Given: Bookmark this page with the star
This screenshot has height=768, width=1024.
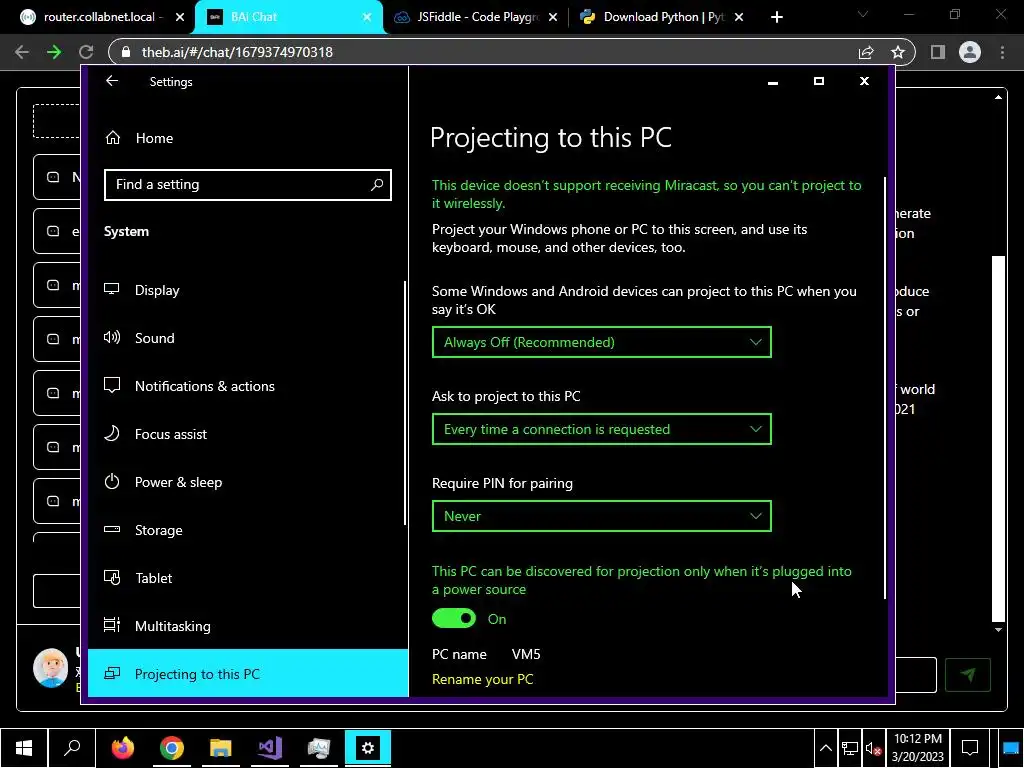Looking at the screenshot, I should [x=898, y=52].
